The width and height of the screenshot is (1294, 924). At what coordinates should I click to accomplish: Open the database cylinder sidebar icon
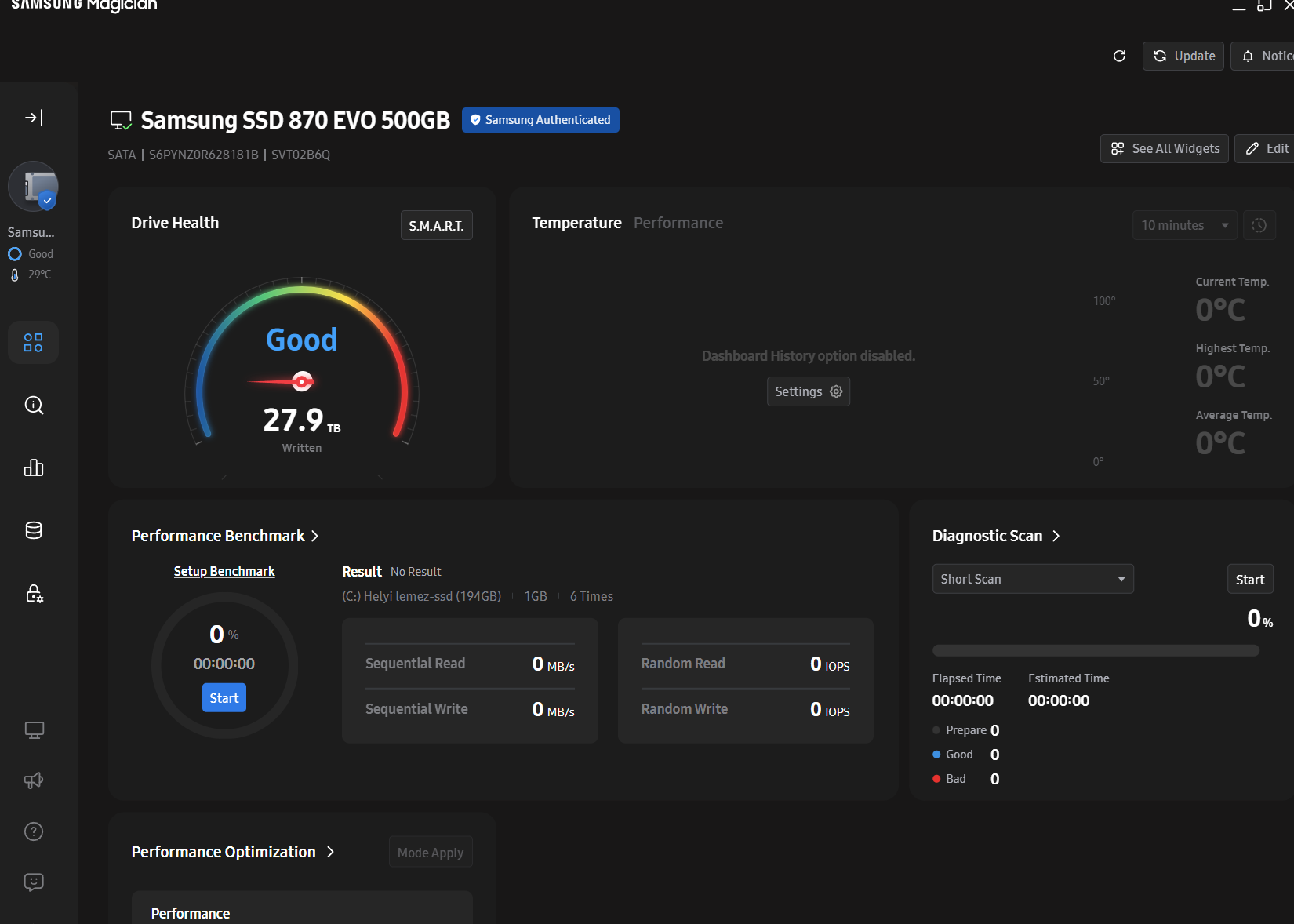[34, 530]
